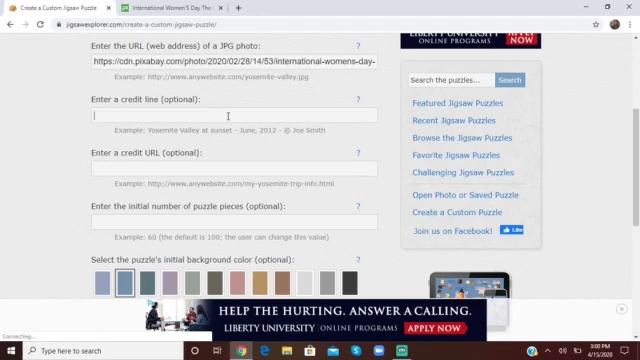Click the browser forward arrow

(x=25, y=24)
